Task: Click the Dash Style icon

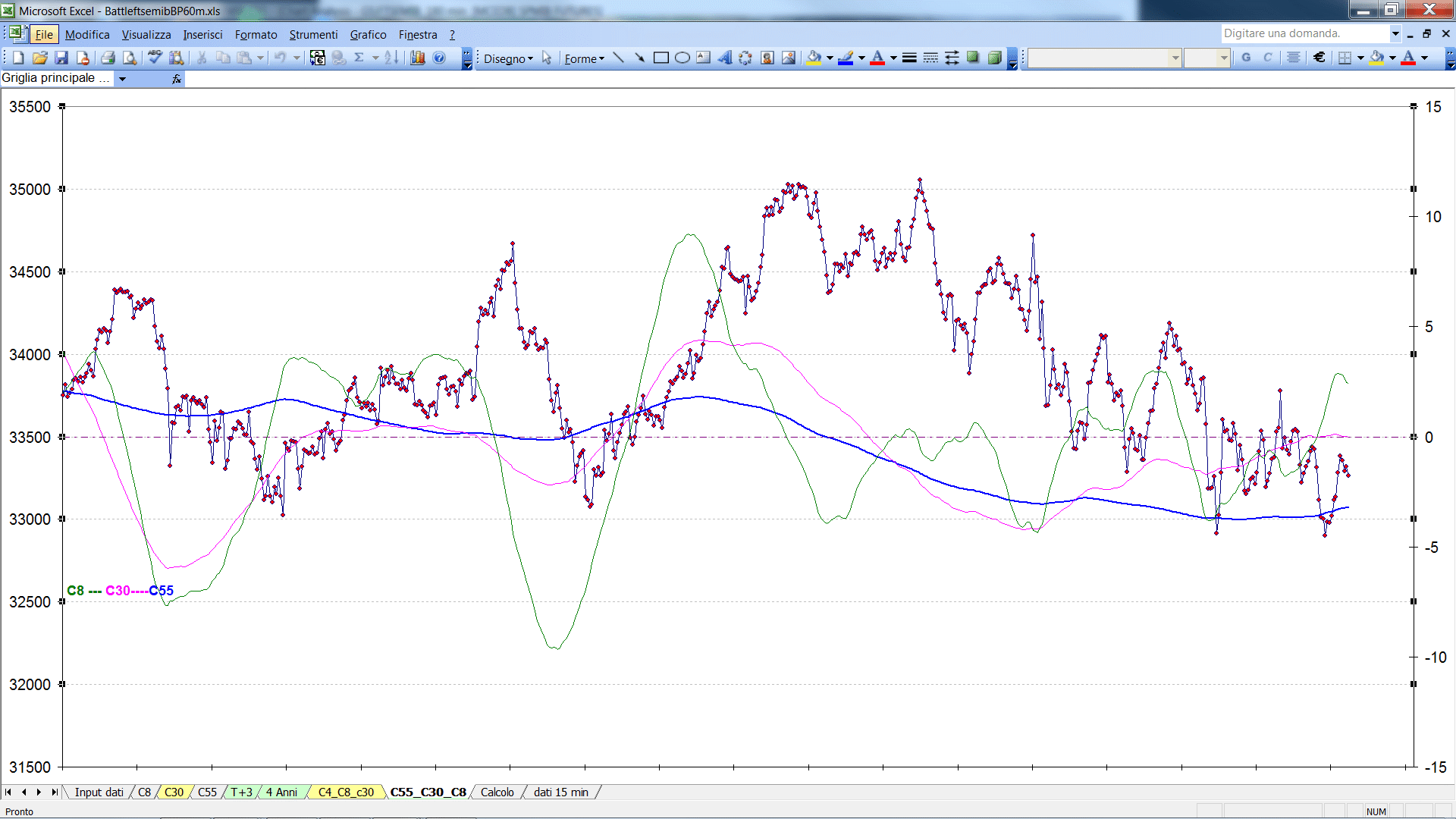Action: 930,58
